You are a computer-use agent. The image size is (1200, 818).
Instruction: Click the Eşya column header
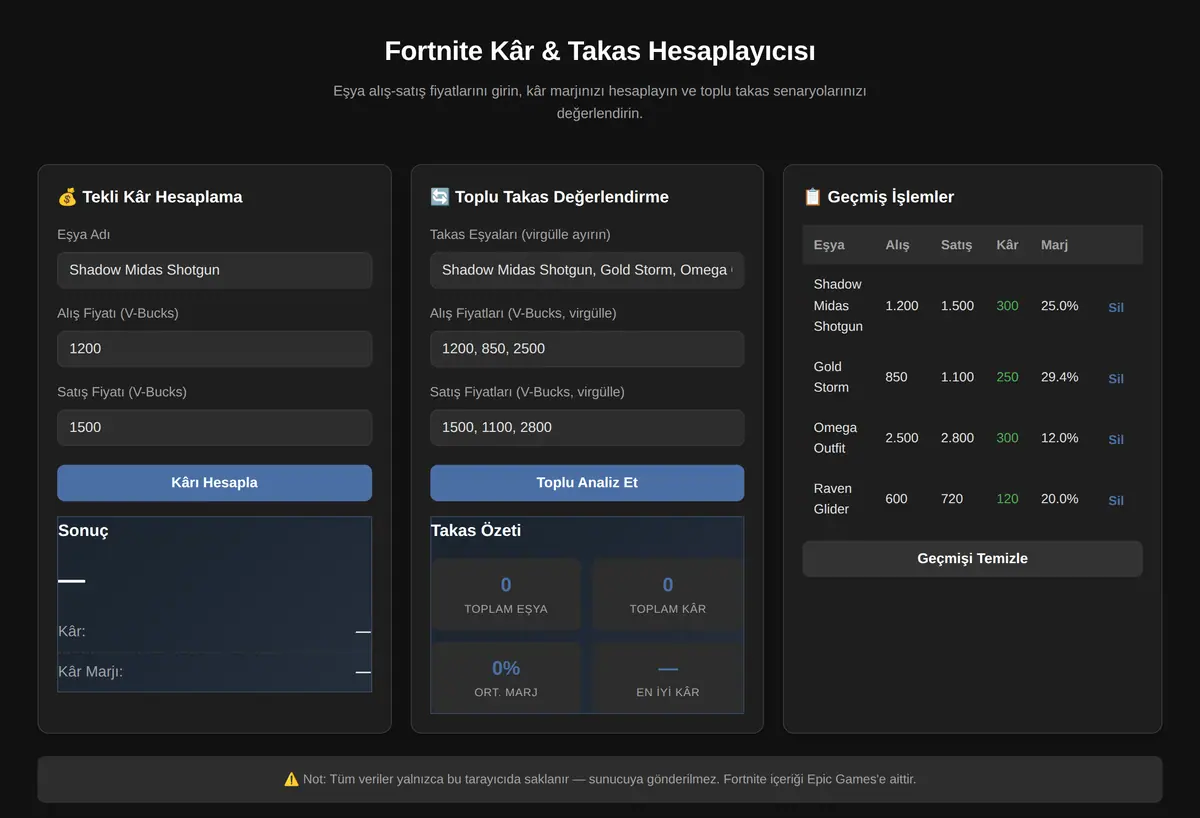[829, 245]
